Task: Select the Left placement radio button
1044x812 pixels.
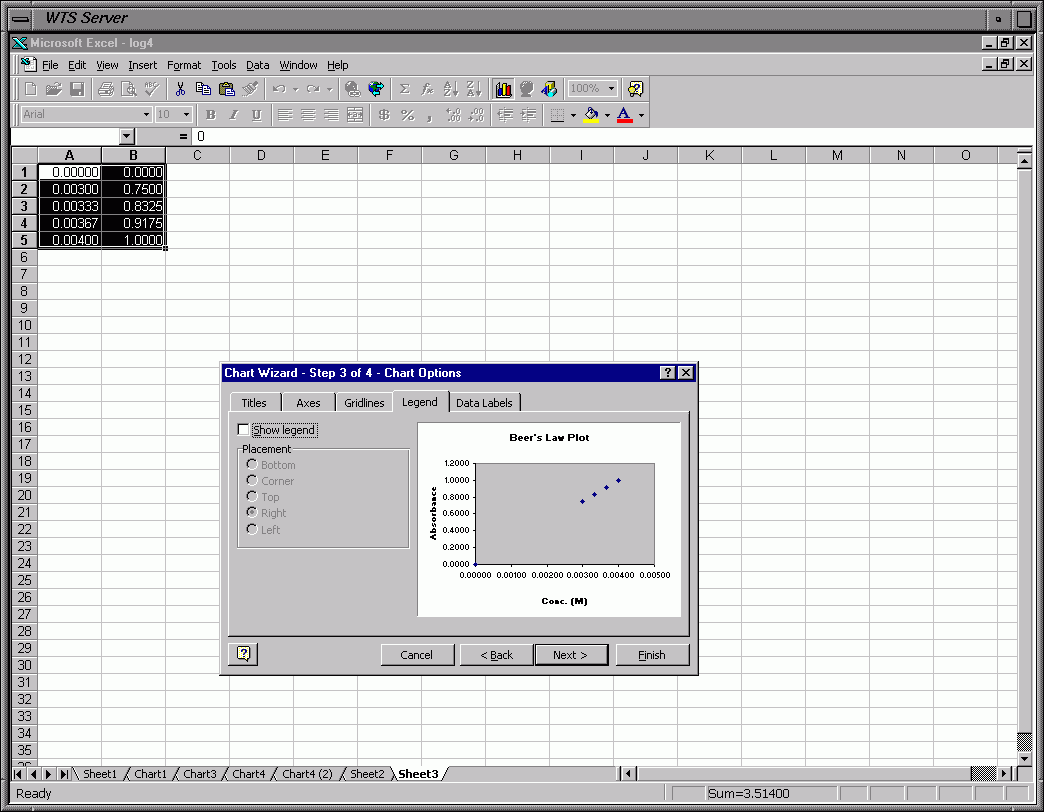Action: coord(252,529)
